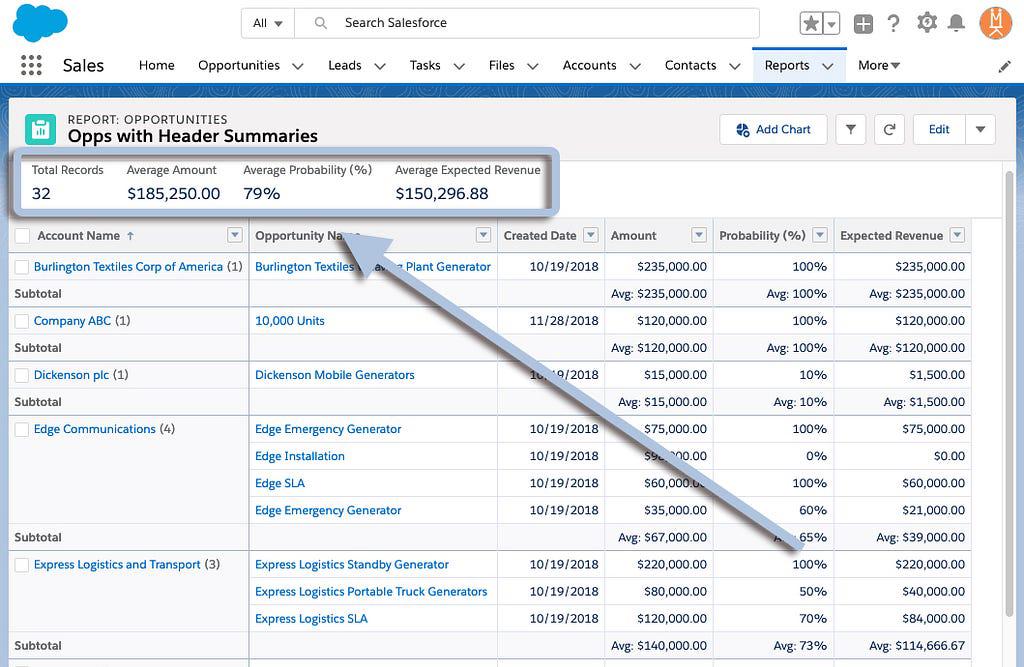Check the Company ABC row checkbox
This screenshot has height=667, width=1024.
click(22, 321)
